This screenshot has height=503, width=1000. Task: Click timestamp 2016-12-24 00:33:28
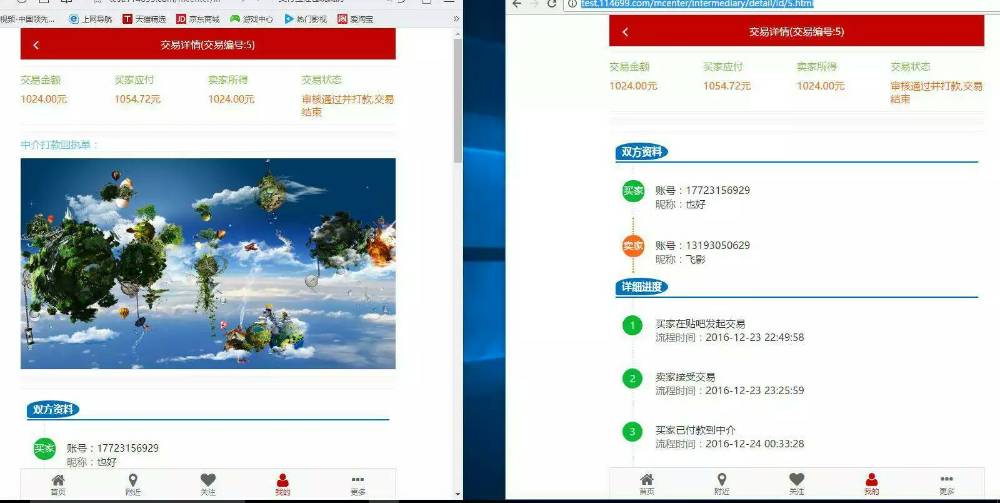[754, 443]
